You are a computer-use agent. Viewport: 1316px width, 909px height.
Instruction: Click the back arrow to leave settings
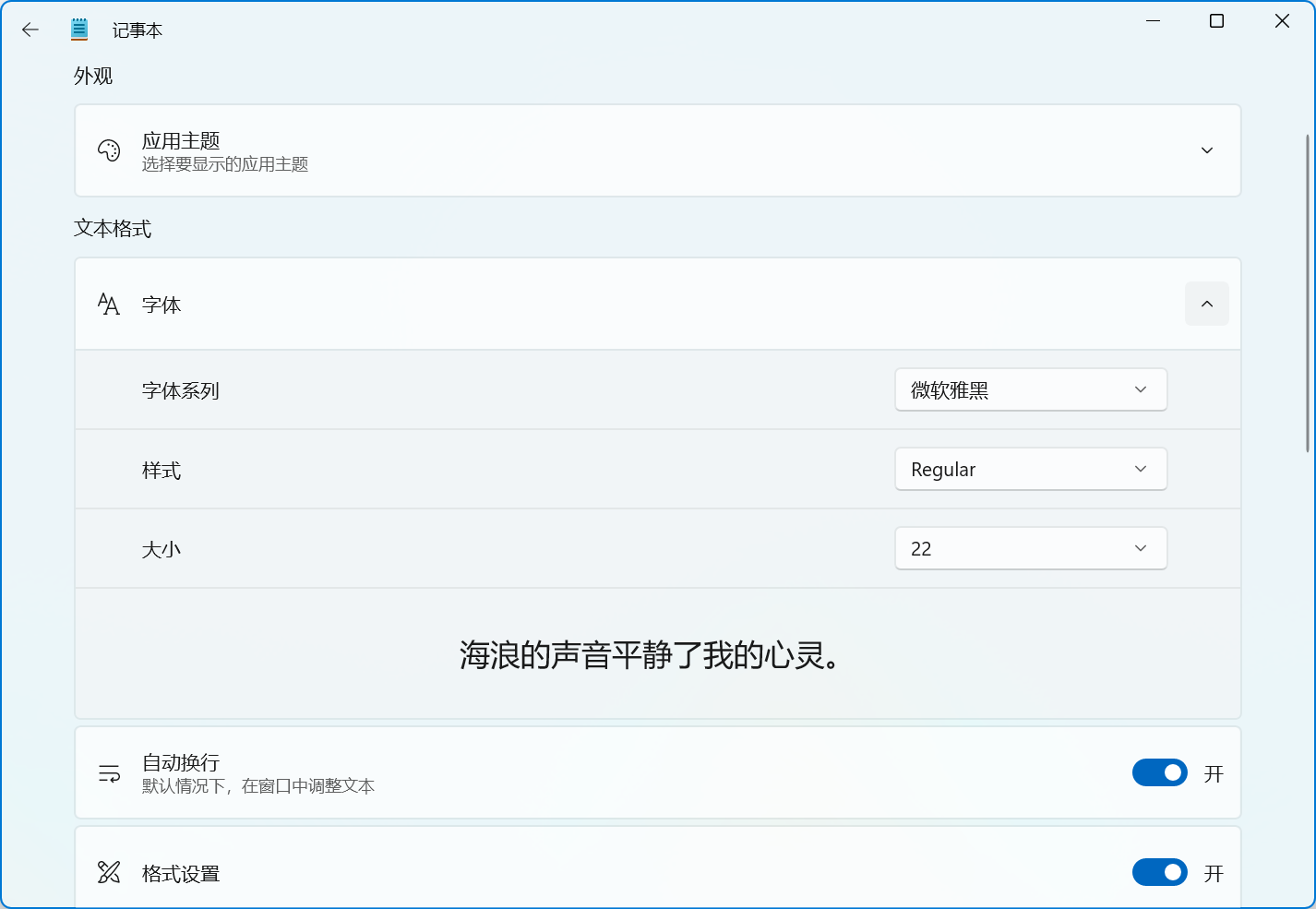[30, 29]
